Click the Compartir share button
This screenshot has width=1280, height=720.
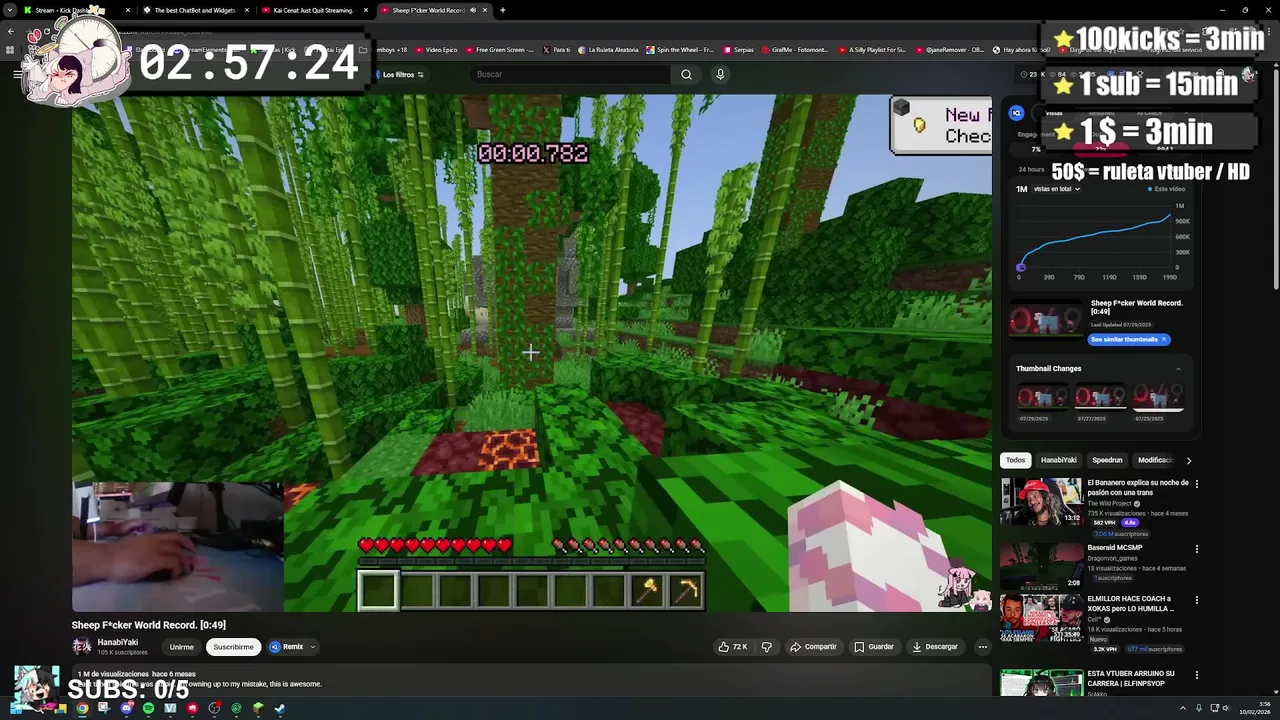pos(813,647)
